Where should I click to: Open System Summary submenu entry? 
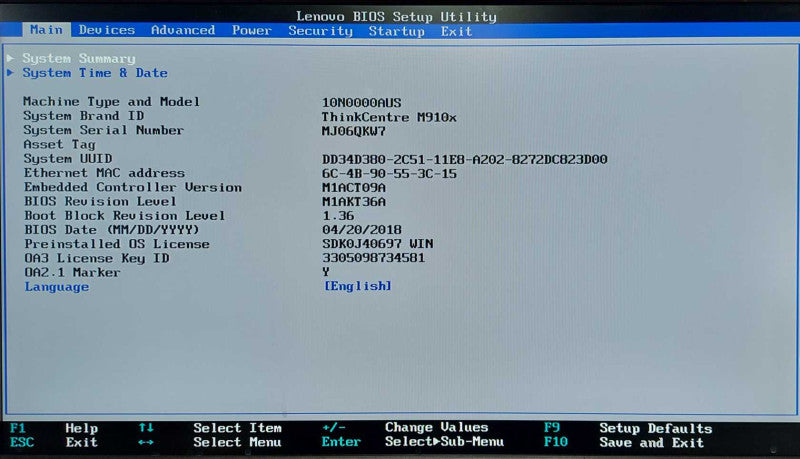click(79, 59)
